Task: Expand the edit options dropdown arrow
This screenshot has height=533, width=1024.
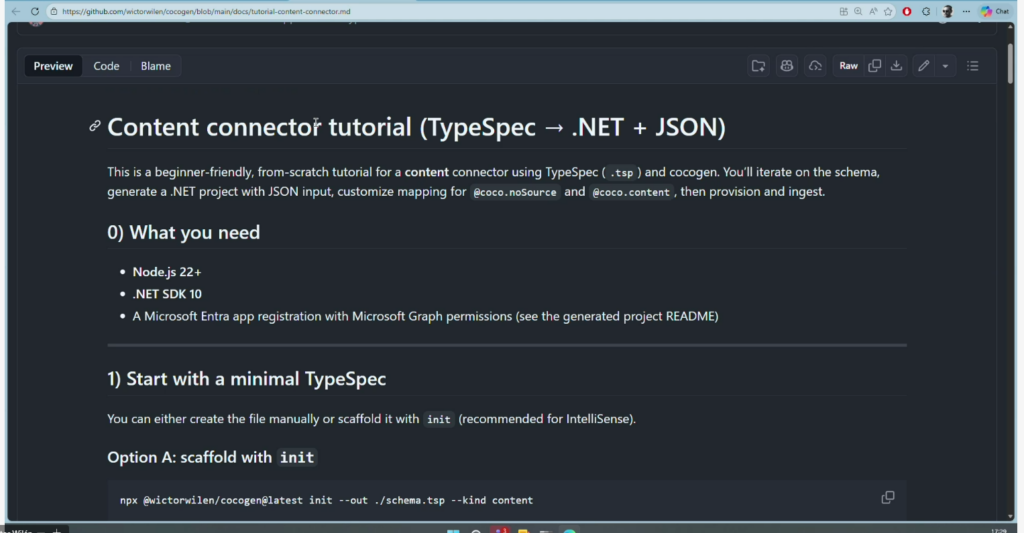Action: pyautogui.click(x=945, y=66)
